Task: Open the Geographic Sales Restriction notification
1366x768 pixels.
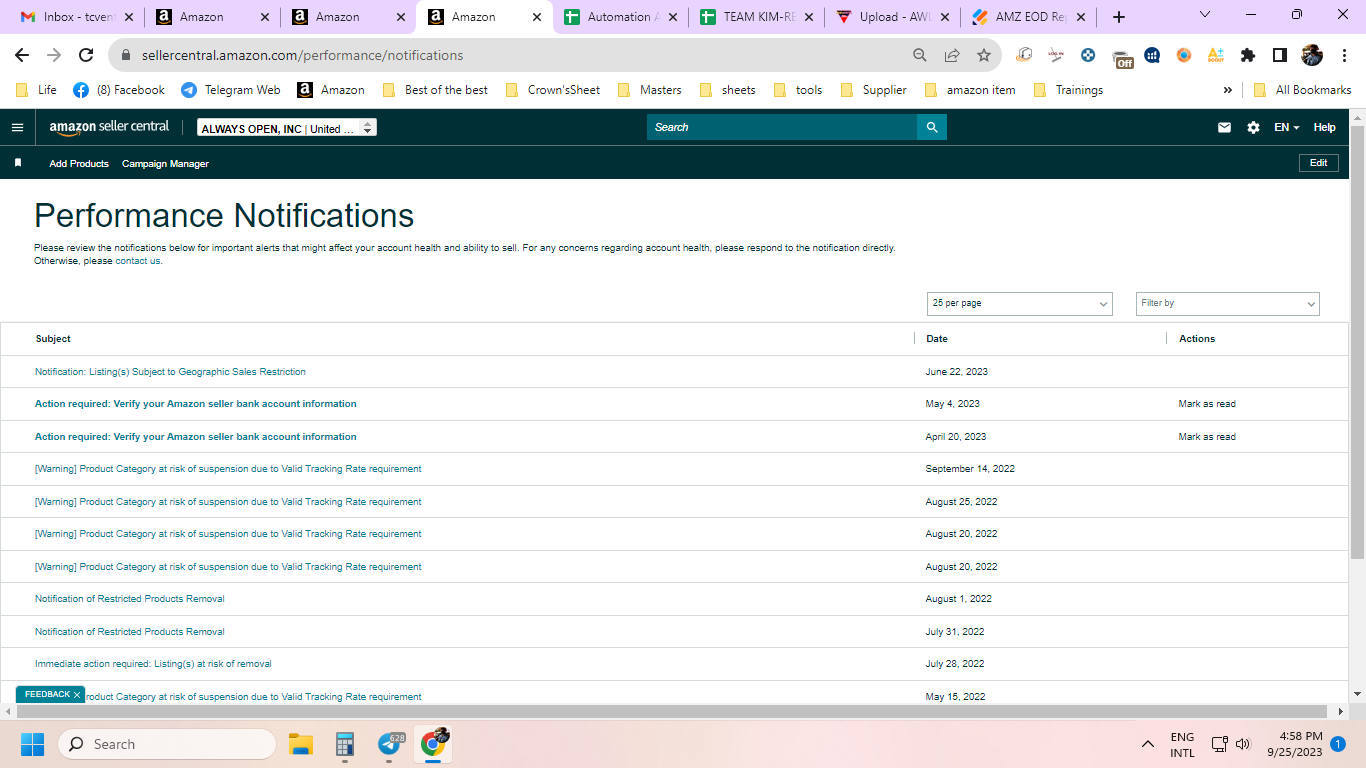Action: tap(170, 372)
